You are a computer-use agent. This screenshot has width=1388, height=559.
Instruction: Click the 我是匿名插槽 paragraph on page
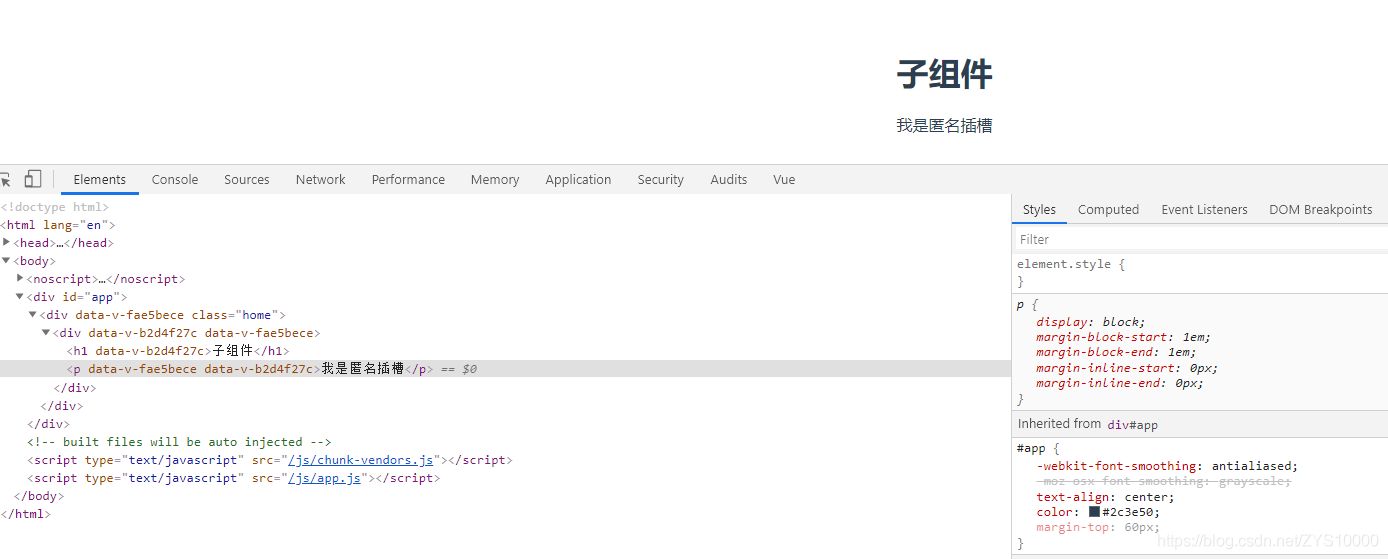coord(944,126)
